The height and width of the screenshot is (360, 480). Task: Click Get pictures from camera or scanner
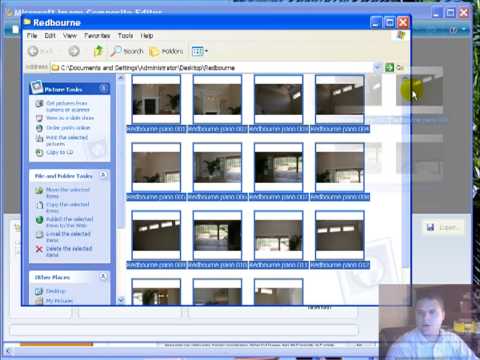(x=68, y=106)
